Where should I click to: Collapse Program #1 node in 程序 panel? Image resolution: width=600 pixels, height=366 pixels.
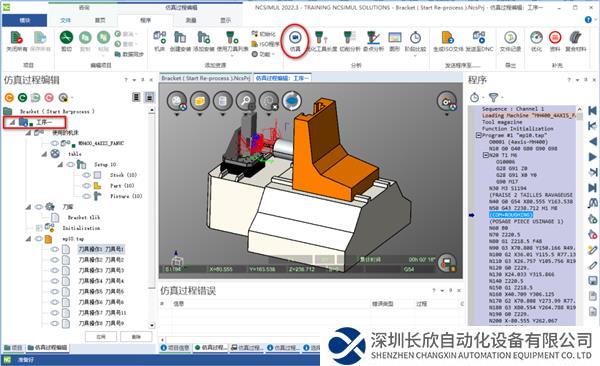click(x=478, y=135)
